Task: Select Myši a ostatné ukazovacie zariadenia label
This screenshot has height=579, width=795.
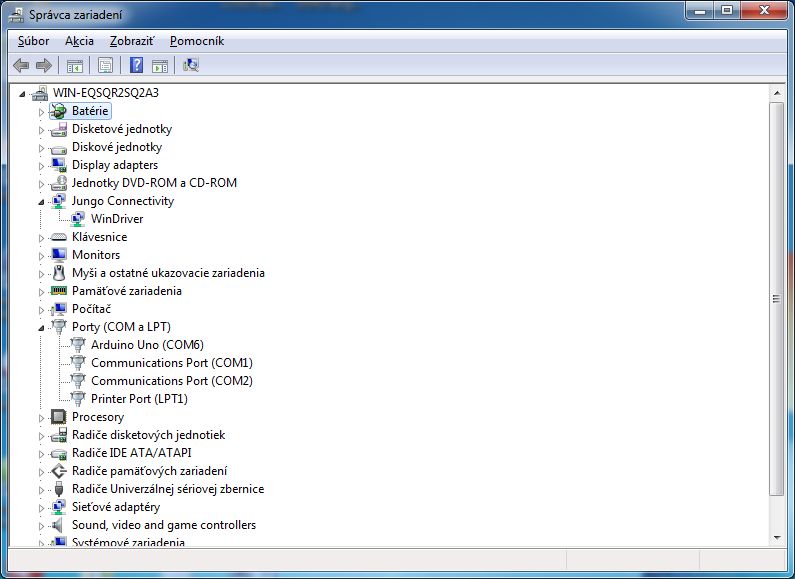Action: (x=168, y=273)
